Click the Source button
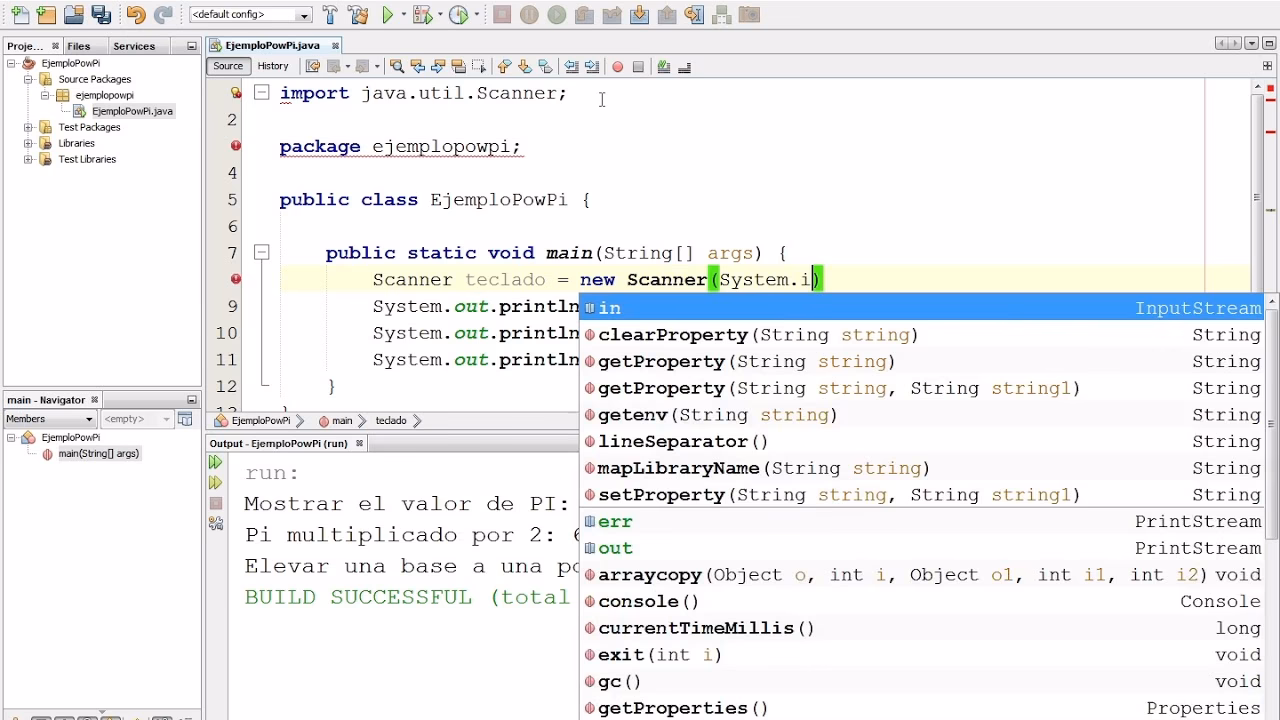The image size is (1280, 720). [x=227, y=66]
